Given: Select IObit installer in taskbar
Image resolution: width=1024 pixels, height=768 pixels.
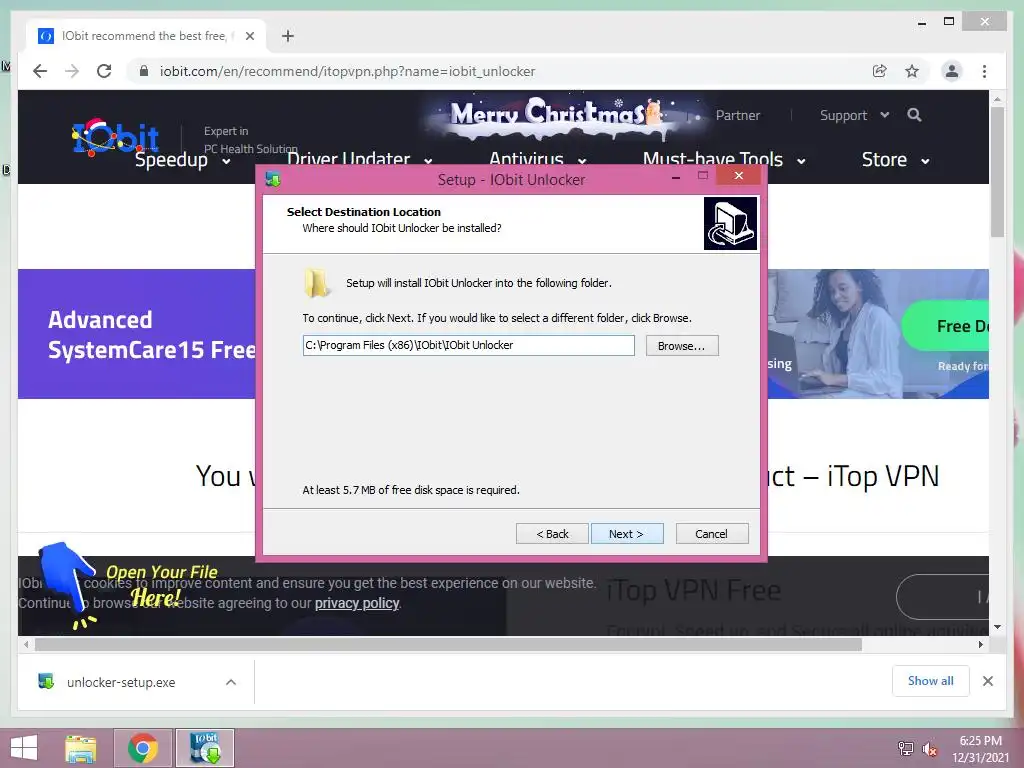Looking at the screenshot, I should click(205, 748).
